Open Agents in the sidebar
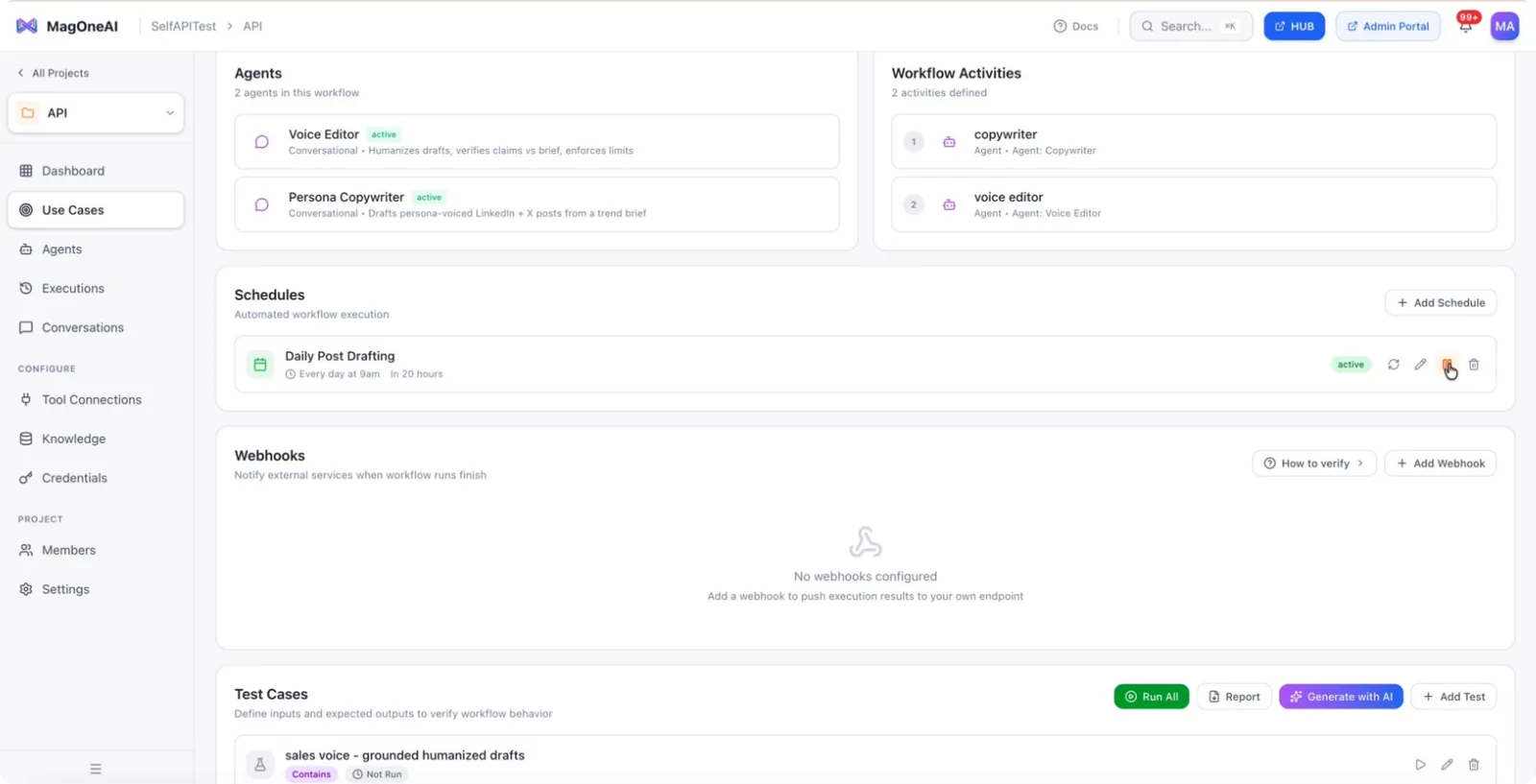The height and width of the screenshot is (784, 1536). 96,249
